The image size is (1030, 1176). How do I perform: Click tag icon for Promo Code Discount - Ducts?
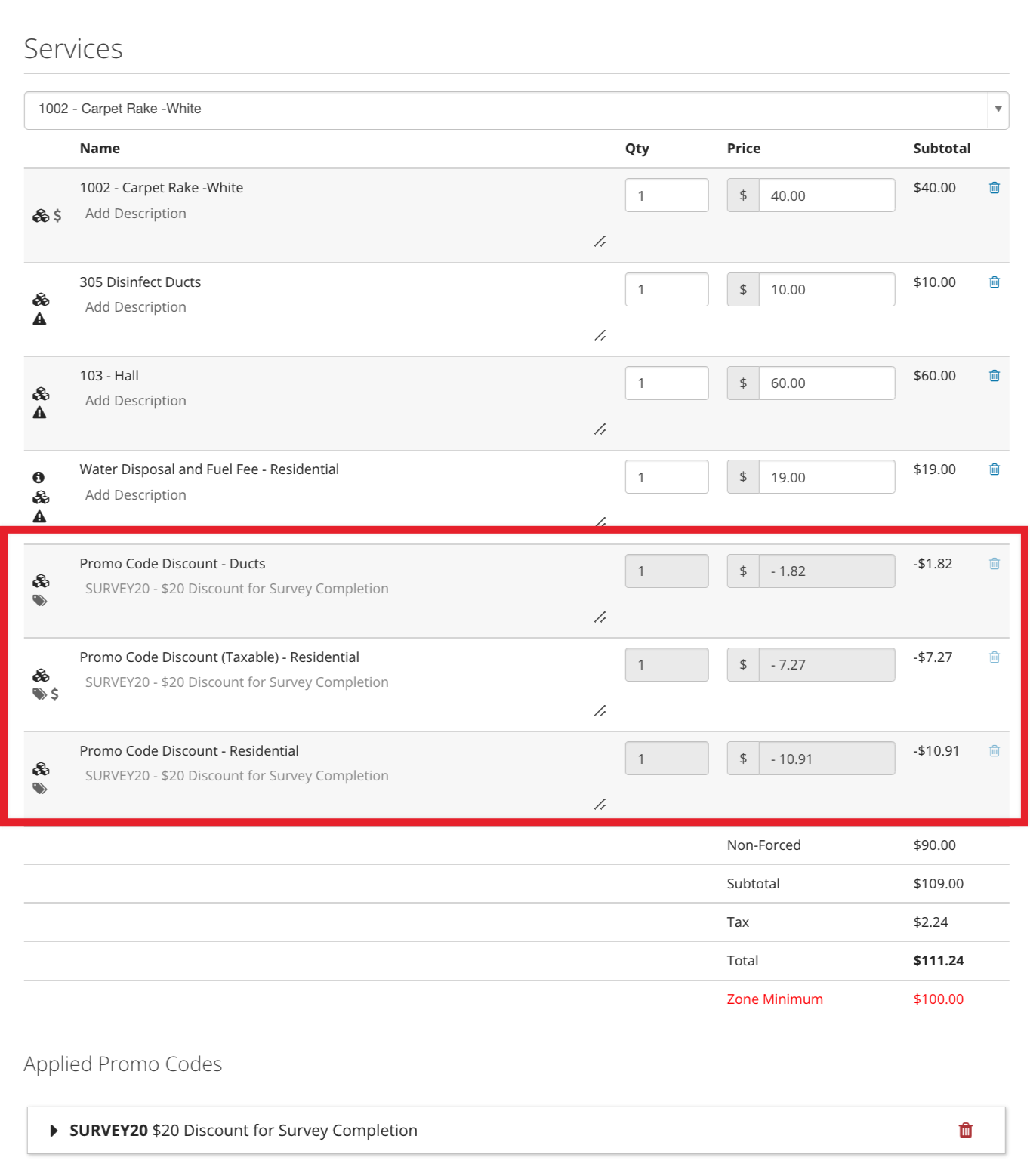(x=40, y=601)
